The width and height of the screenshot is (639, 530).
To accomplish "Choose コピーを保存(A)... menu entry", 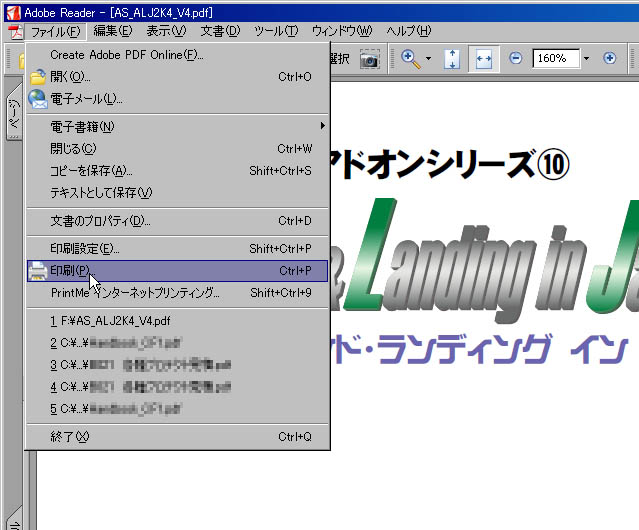I will pos(177,171).
